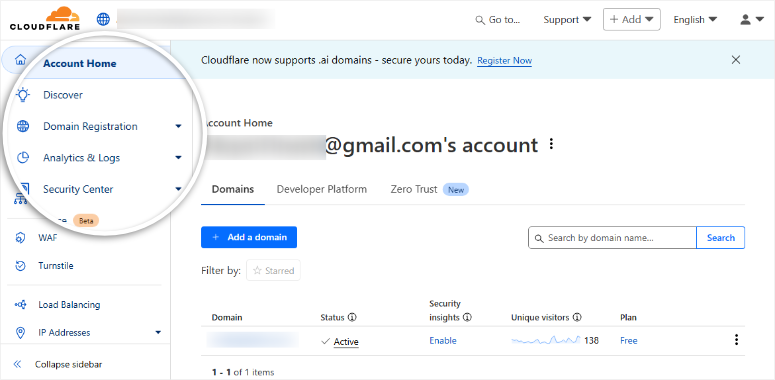Screen dimensions: 775x380
Task: Switch to the Domains tab
Action: [233, 189]
